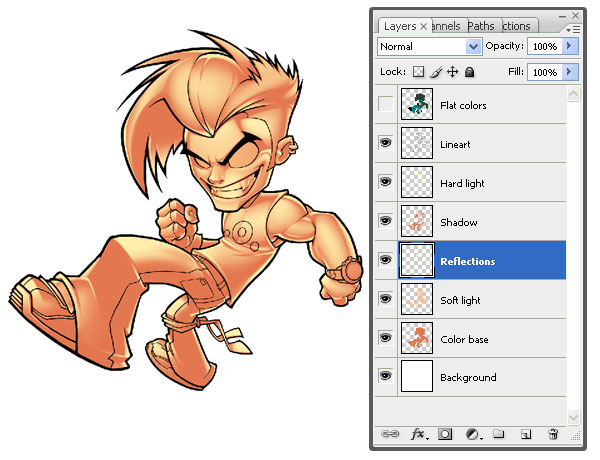This screenshot has width=600, height=460.
Task: Click the link layers icon
Action: point(390,434)
